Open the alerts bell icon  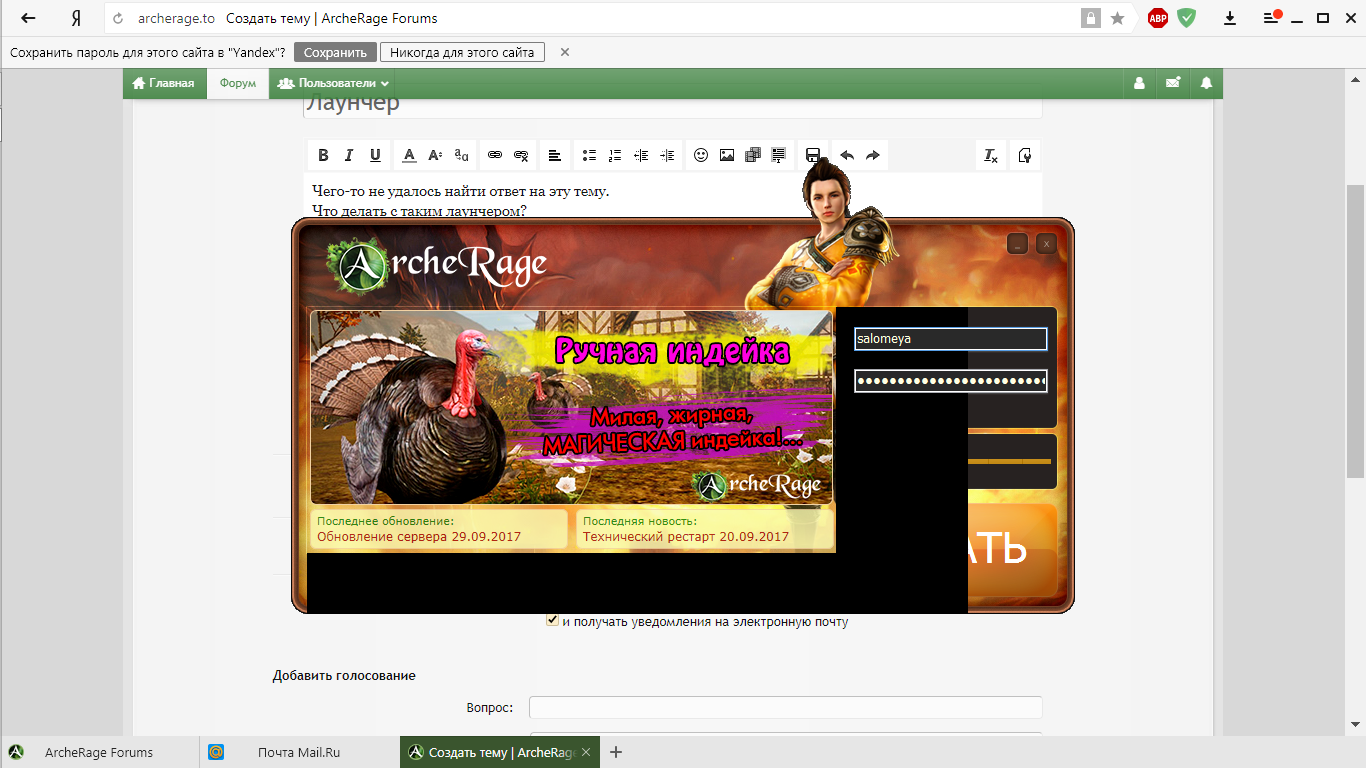[1206, 83]
